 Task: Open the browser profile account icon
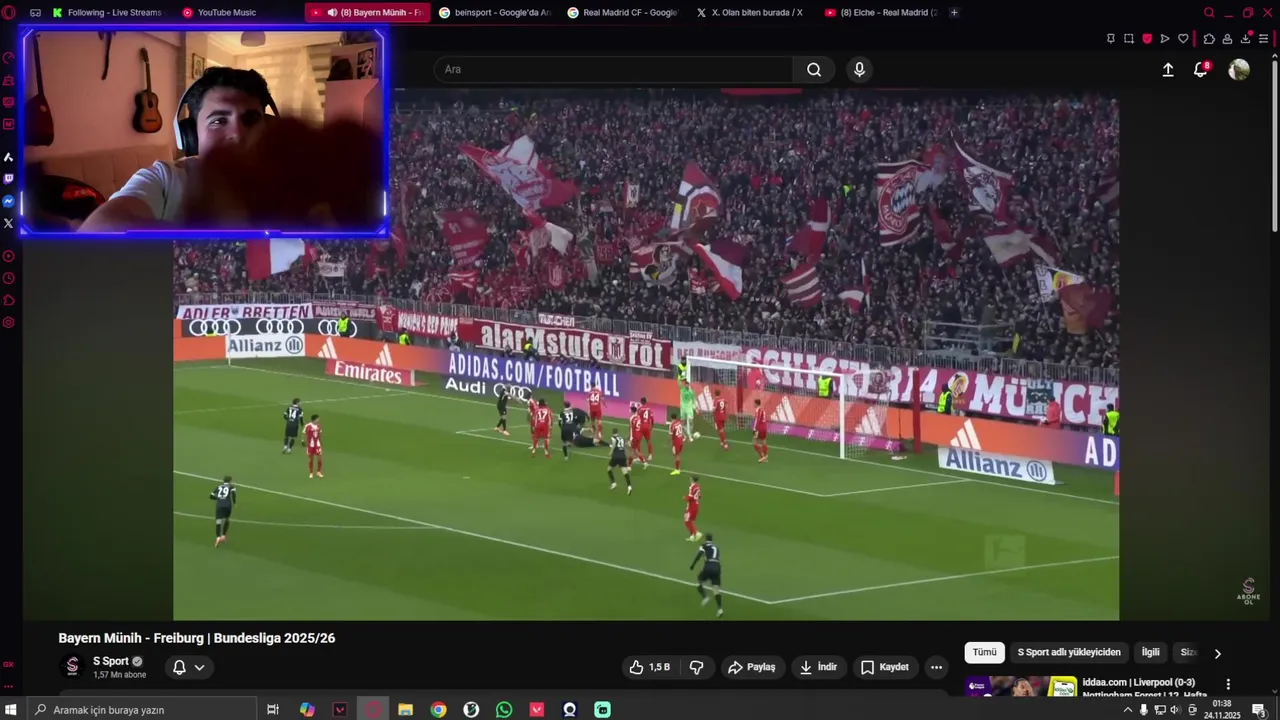(1227, 39)
